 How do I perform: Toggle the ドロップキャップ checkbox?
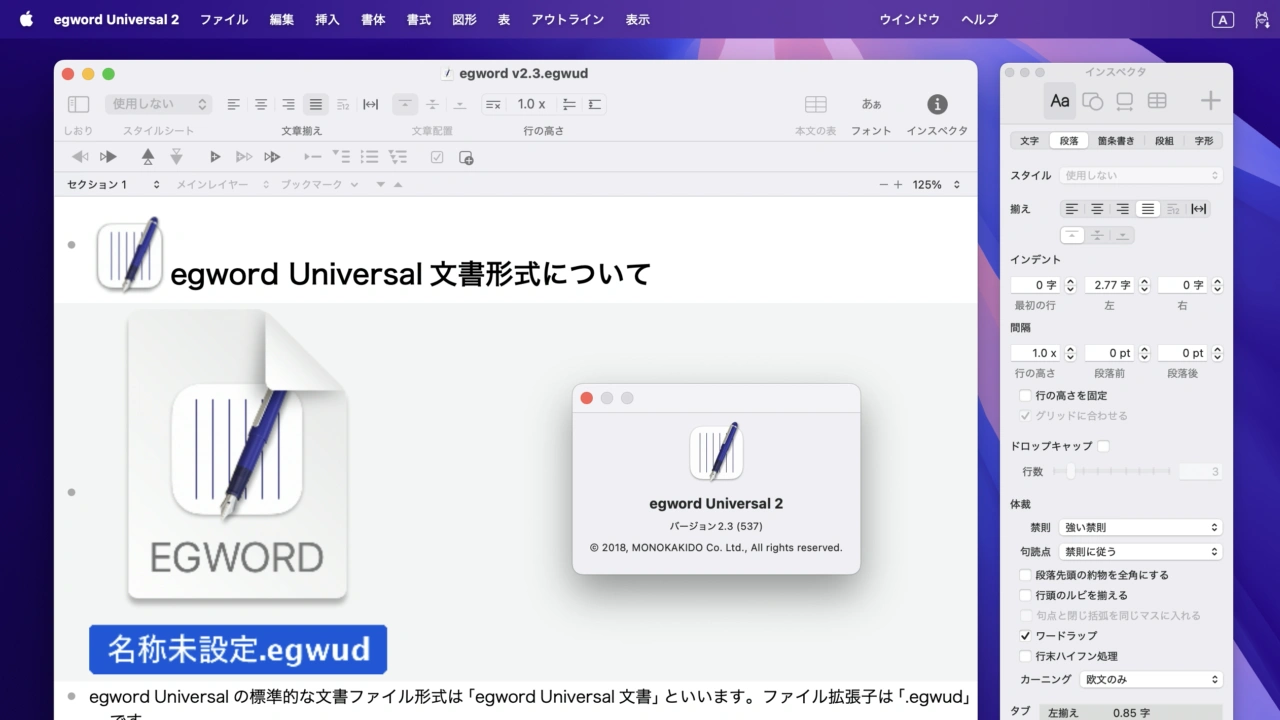click(1103, 446)
